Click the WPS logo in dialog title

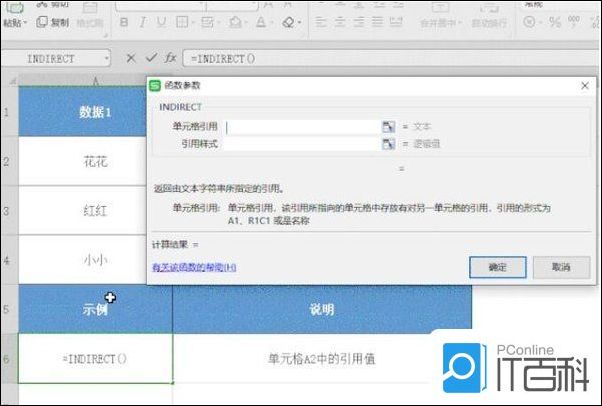(x=155, y=85)
